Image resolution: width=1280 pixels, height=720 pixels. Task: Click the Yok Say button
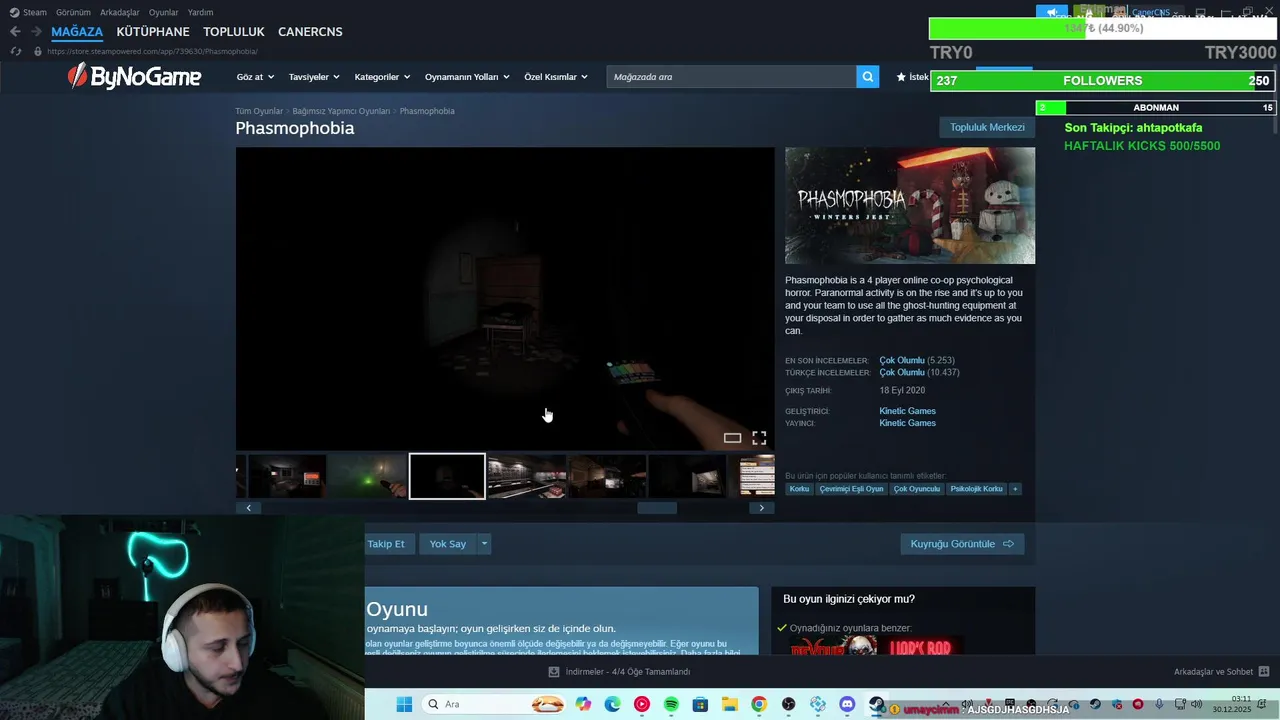tap(448, 544)
